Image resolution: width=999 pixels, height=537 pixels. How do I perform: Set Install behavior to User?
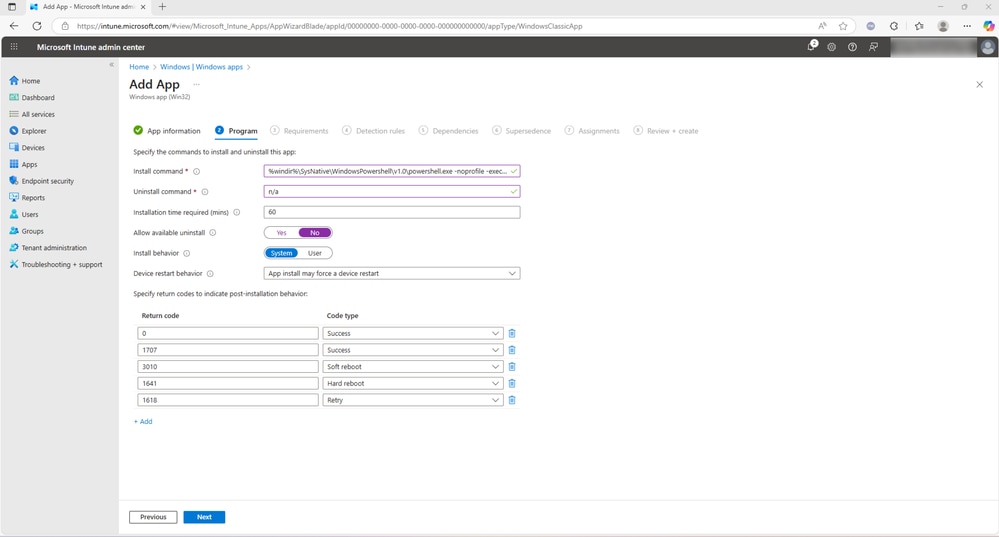(x=315, y=253)
